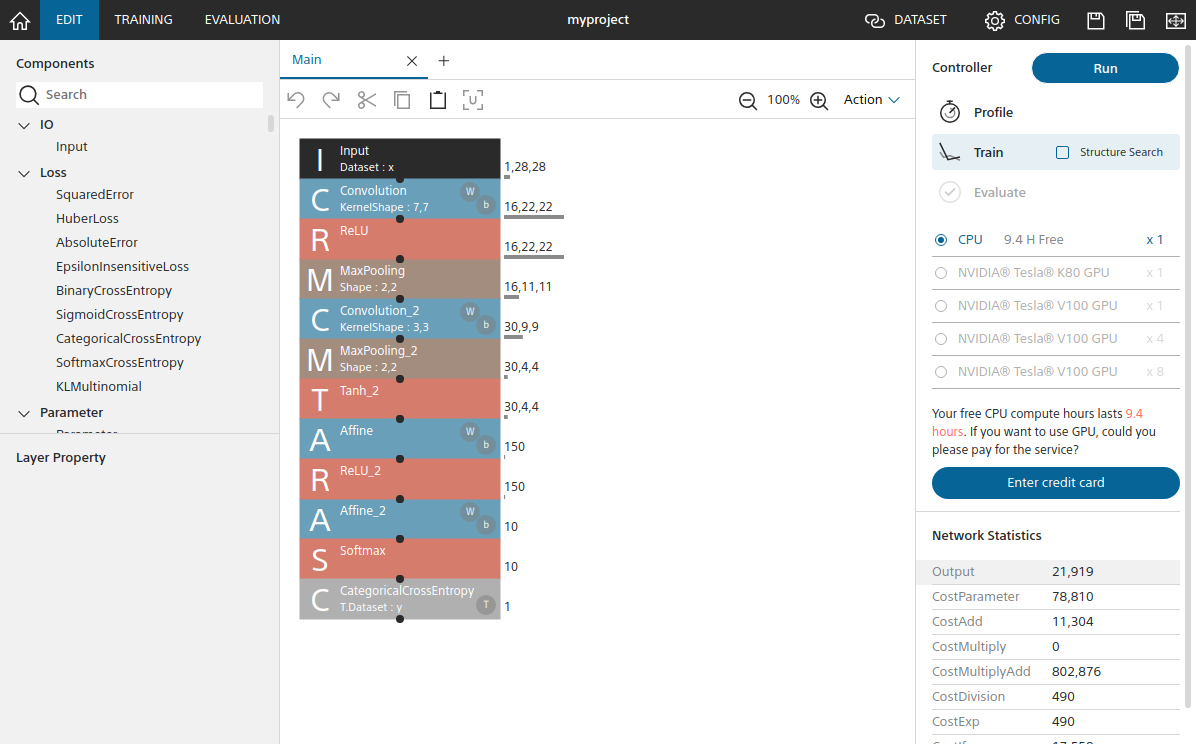Open the EVALUATION tab
1196x744 pixels.
point(242,20)
